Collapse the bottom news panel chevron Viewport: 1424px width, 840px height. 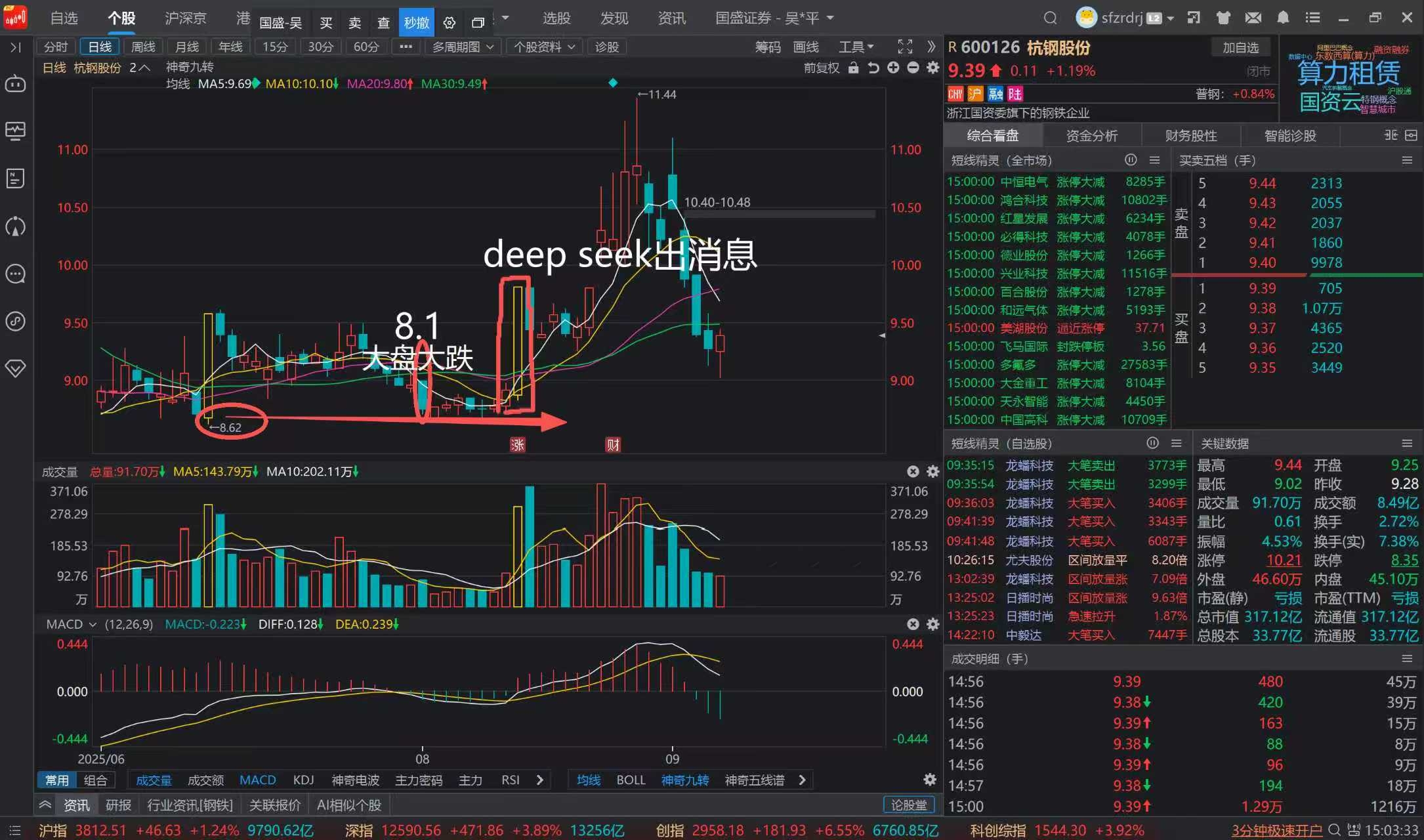click(45, 805)
